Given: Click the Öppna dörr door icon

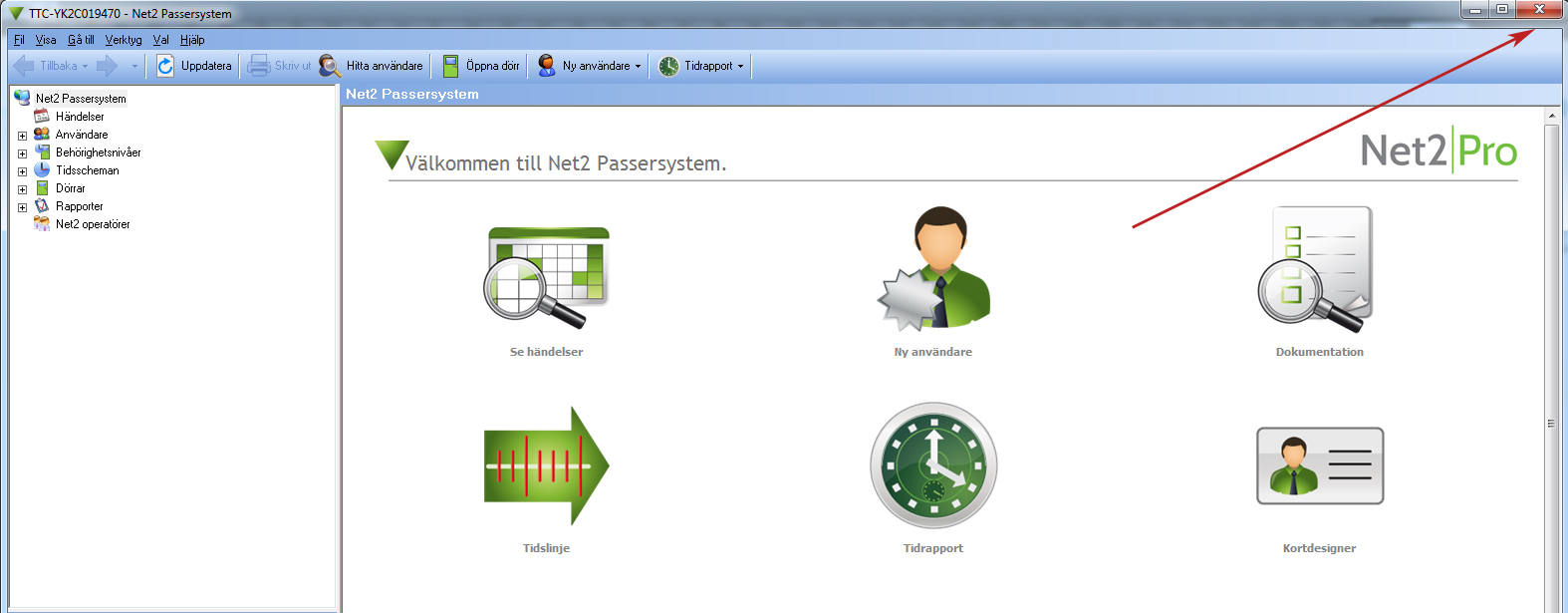Looking at the screenshot, I should click(450, 66).
